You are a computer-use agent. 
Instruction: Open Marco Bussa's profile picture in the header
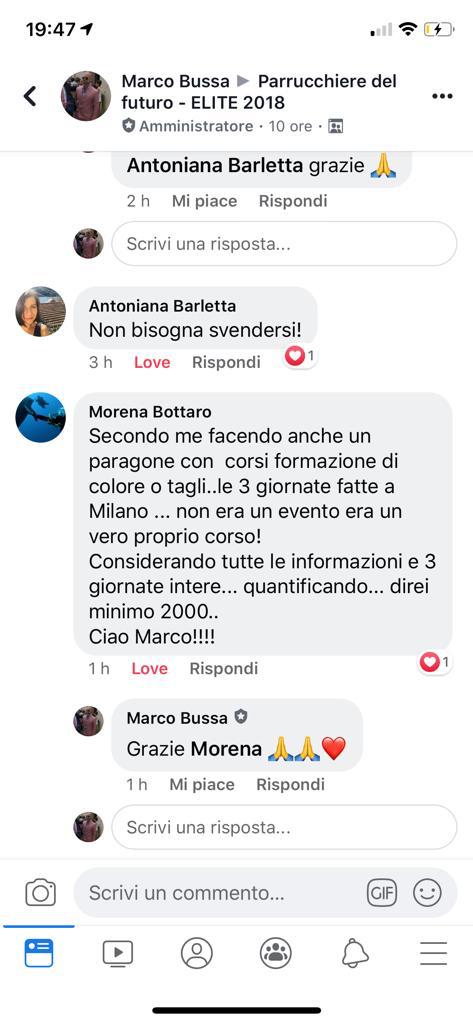tap(86, 96)
